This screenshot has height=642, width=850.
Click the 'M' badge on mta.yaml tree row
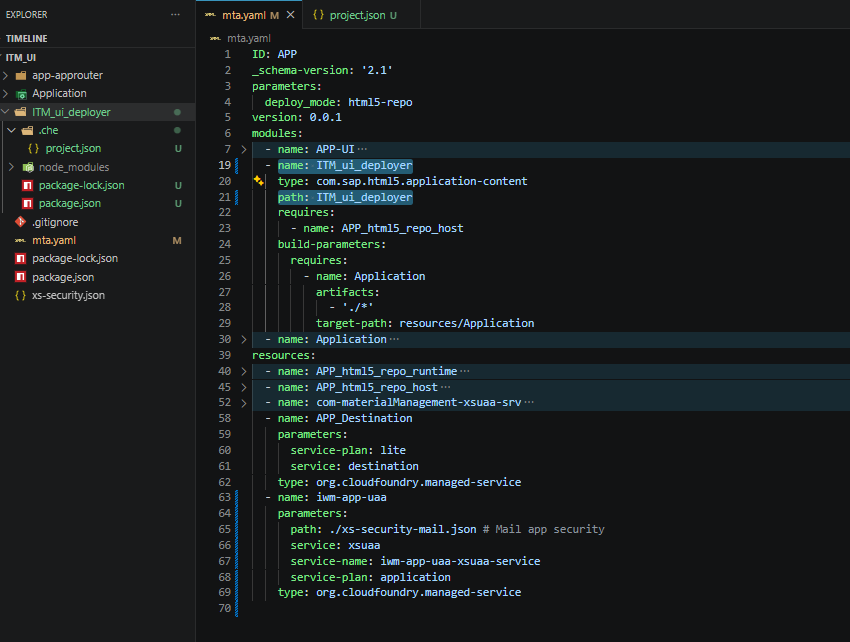pyautogui.click(x=177, y=240)
